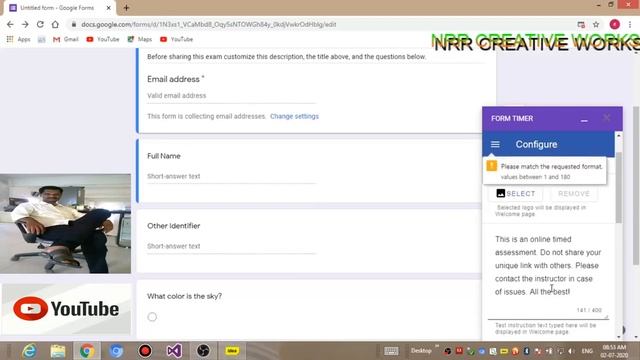
Task: Select the Other Identifier question
Action: pos(173,226)
